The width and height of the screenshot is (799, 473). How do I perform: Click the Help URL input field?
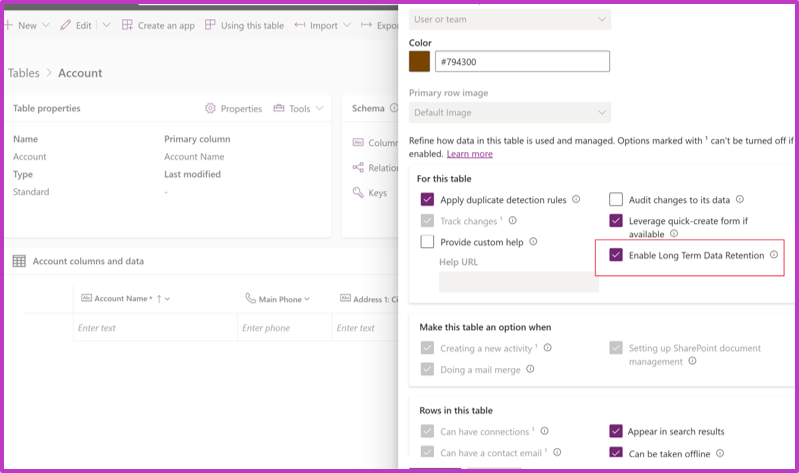(519, 282)
